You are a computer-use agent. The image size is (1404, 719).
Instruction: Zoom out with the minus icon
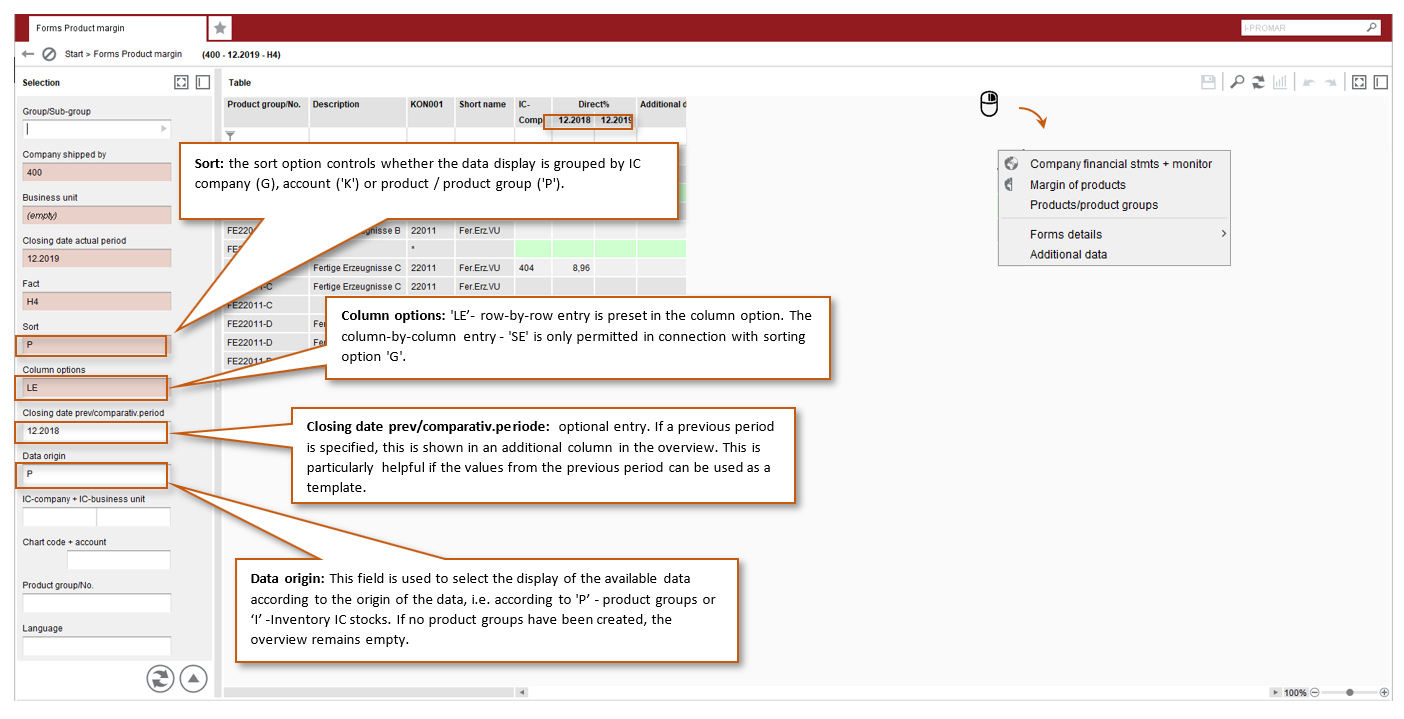tap(1315, 692)
